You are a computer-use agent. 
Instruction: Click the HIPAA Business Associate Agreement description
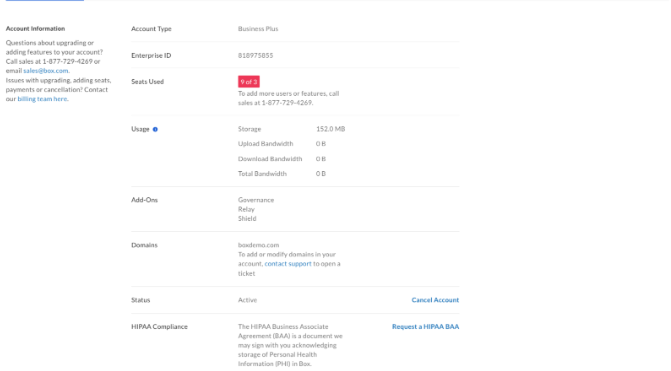coord(290,345)
